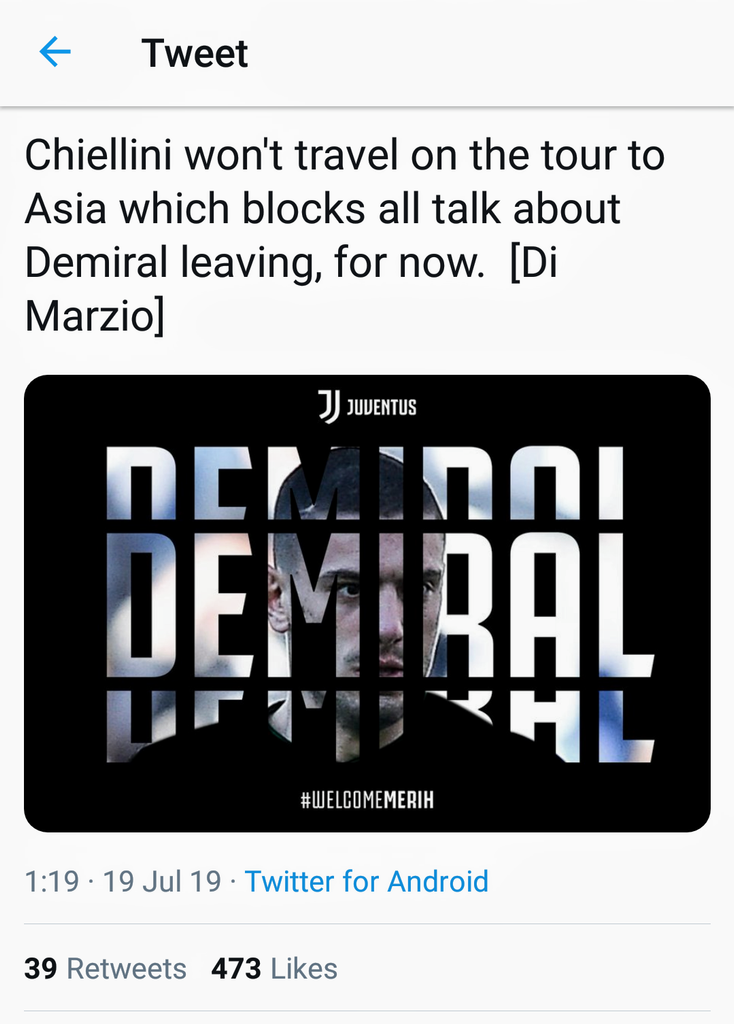Image resolution: width=734 pixels, height=1024 pixels.
Task: Click the "Tweet" header title
Action: click(x=195, y=53)
